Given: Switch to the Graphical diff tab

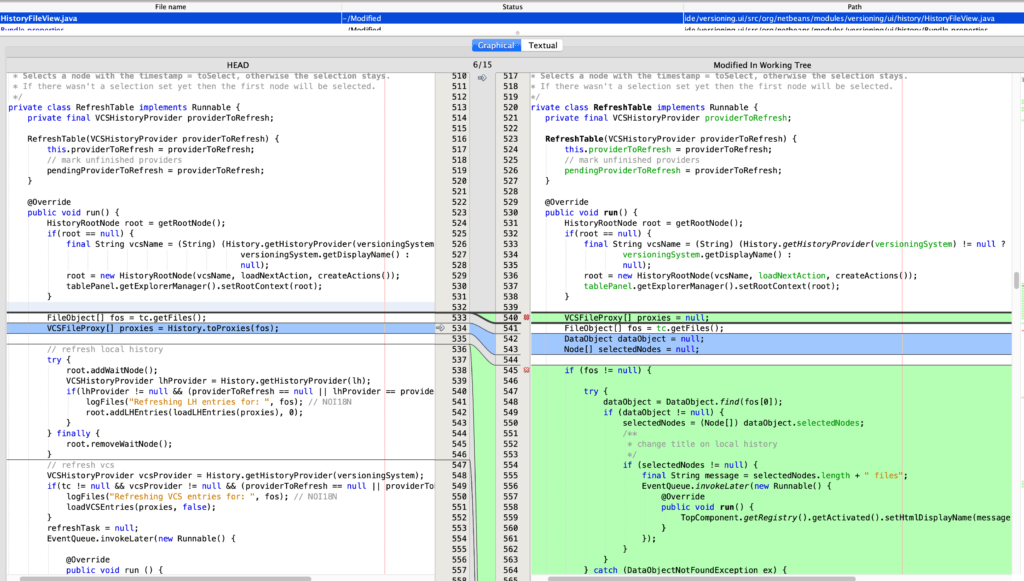Looking at the screenshot, I should [x=496, y=45].
